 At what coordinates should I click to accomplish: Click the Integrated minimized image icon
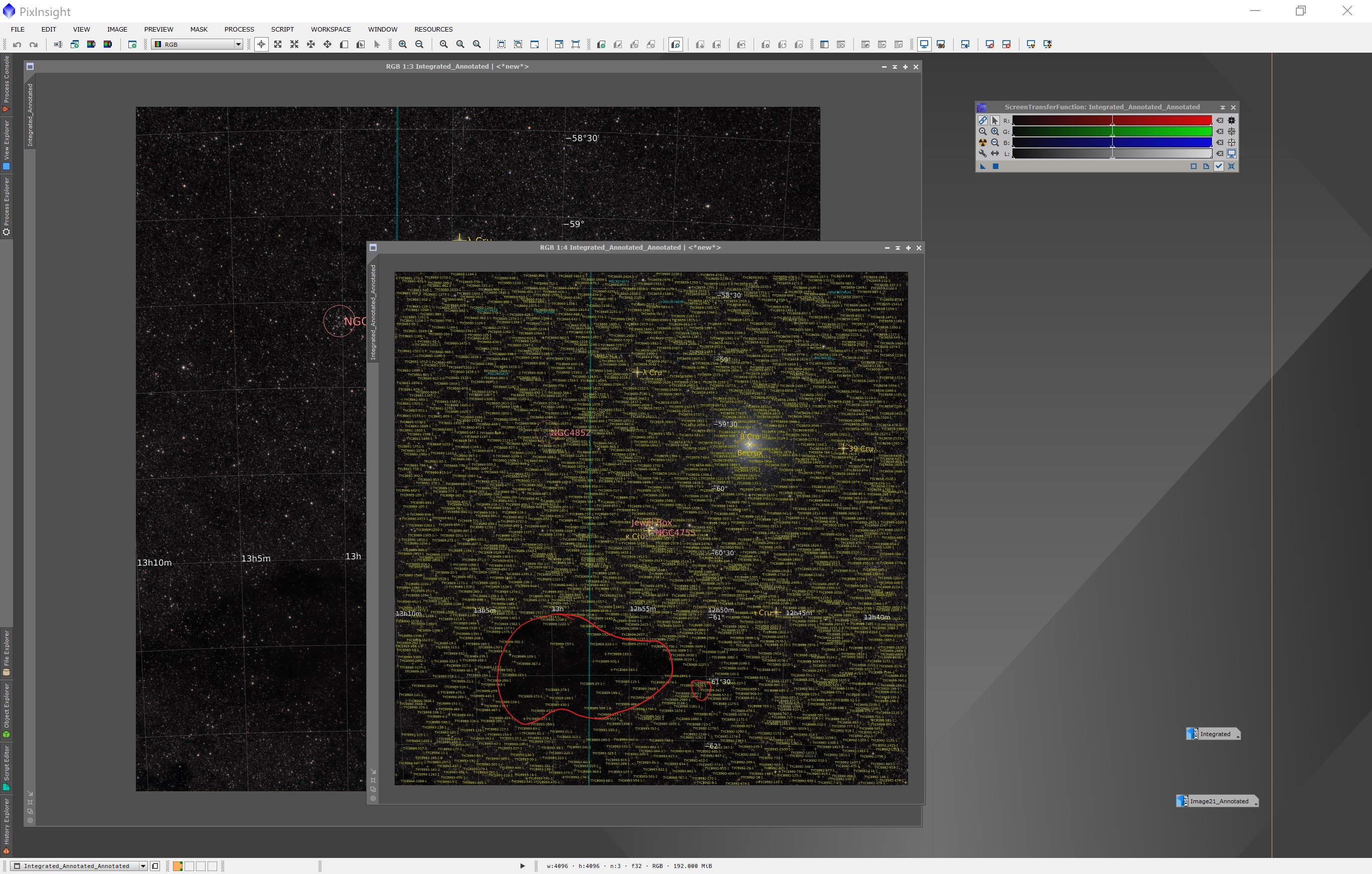pos(1214,734)
